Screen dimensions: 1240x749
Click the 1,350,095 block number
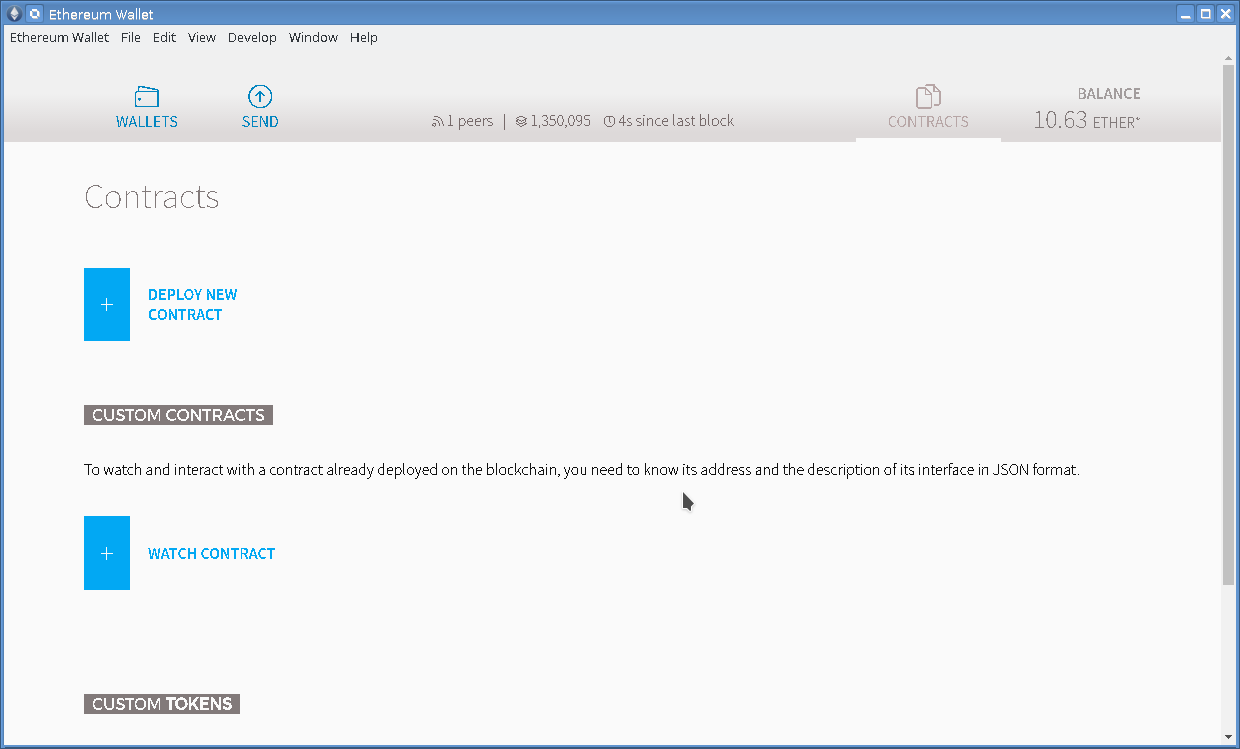[560, 121]
